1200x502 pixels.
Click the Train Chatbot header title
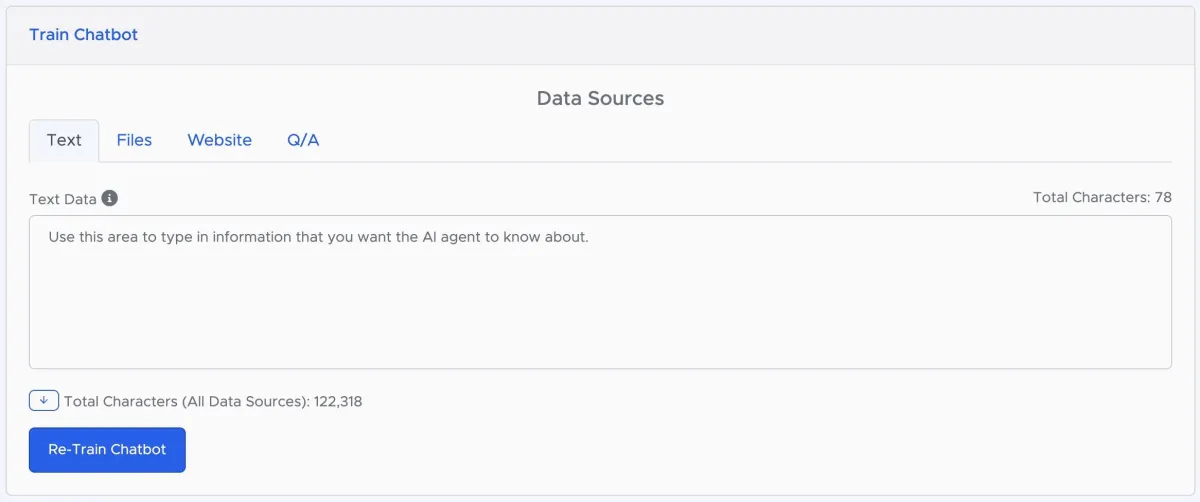tap(83, 35)
